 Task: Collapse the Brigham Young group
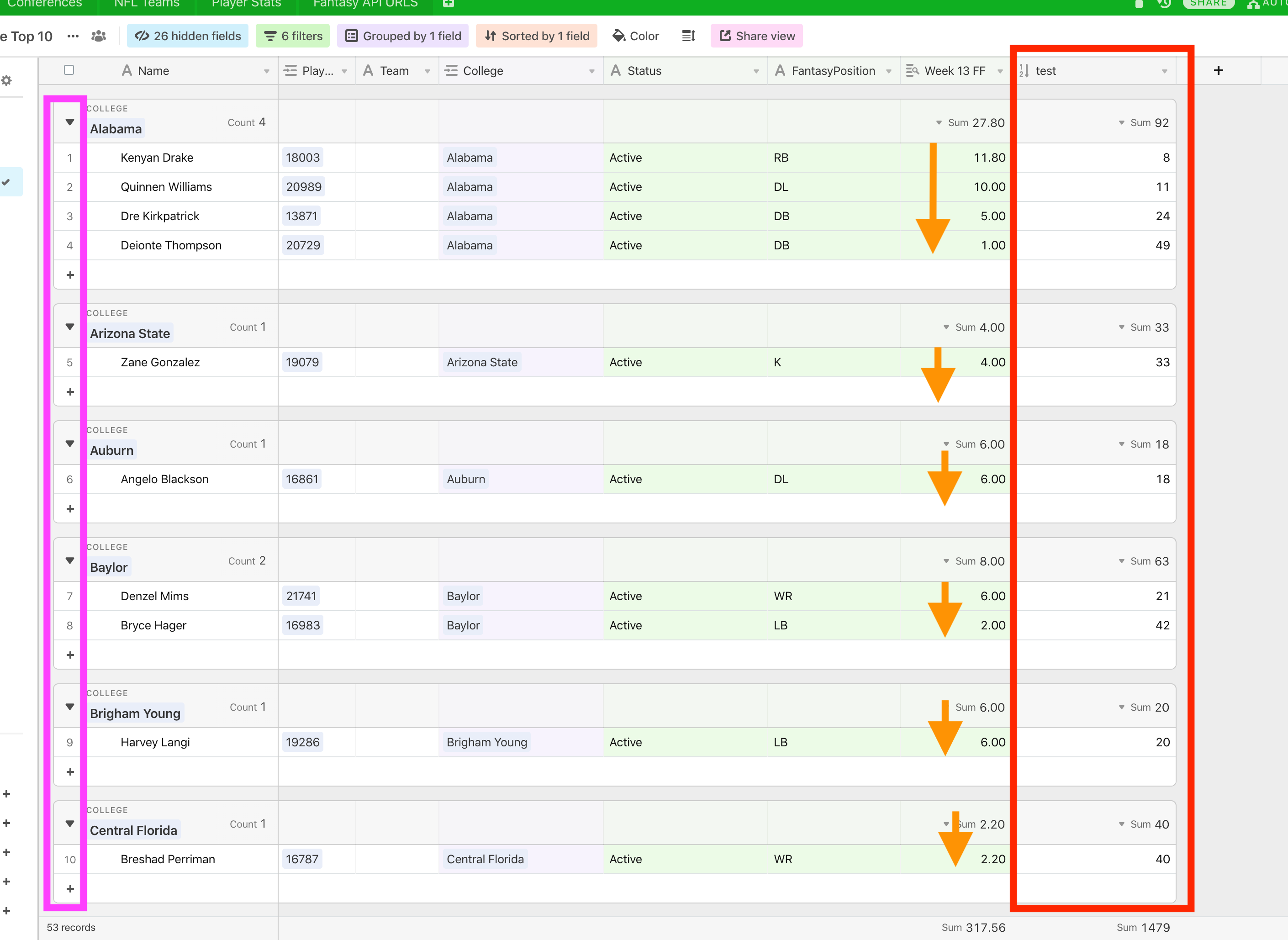69,707
